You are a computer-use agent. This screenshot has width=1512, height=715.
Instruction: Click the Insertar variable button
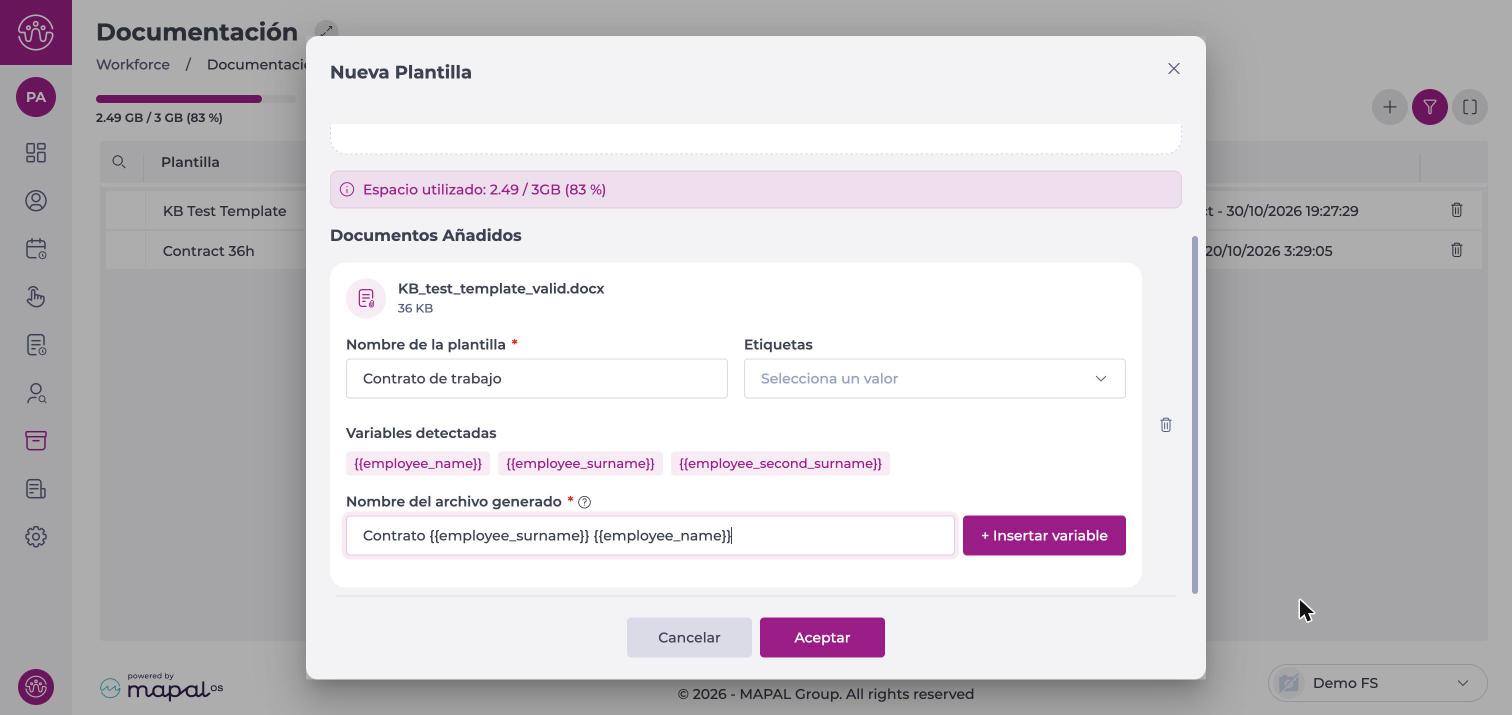click(1044, 536)
